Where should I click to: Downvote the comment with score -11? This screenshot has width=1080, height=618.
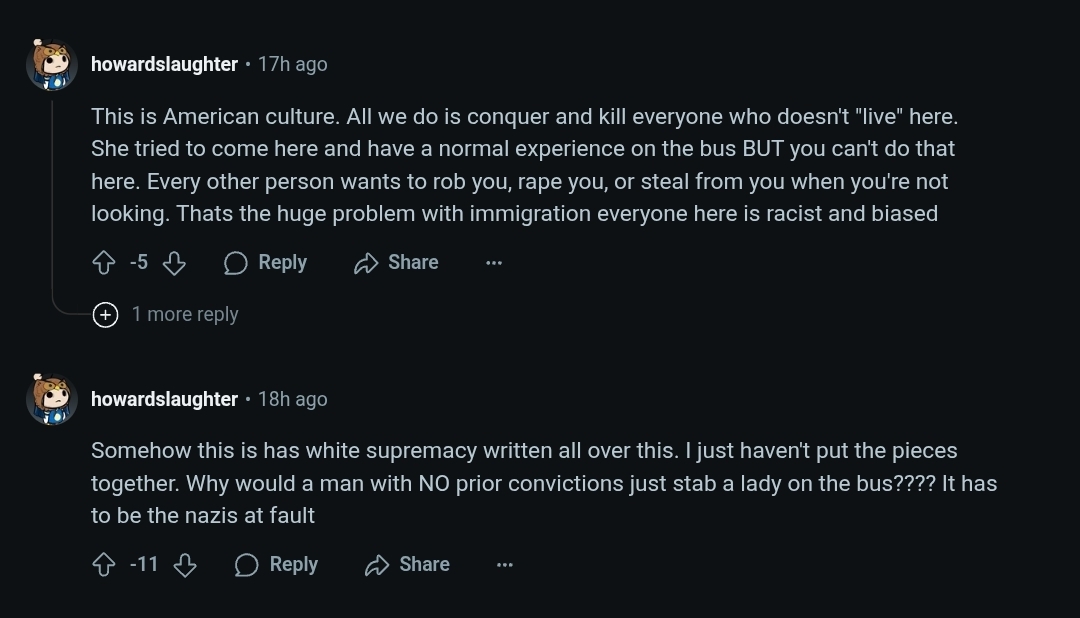click(185, 565)
